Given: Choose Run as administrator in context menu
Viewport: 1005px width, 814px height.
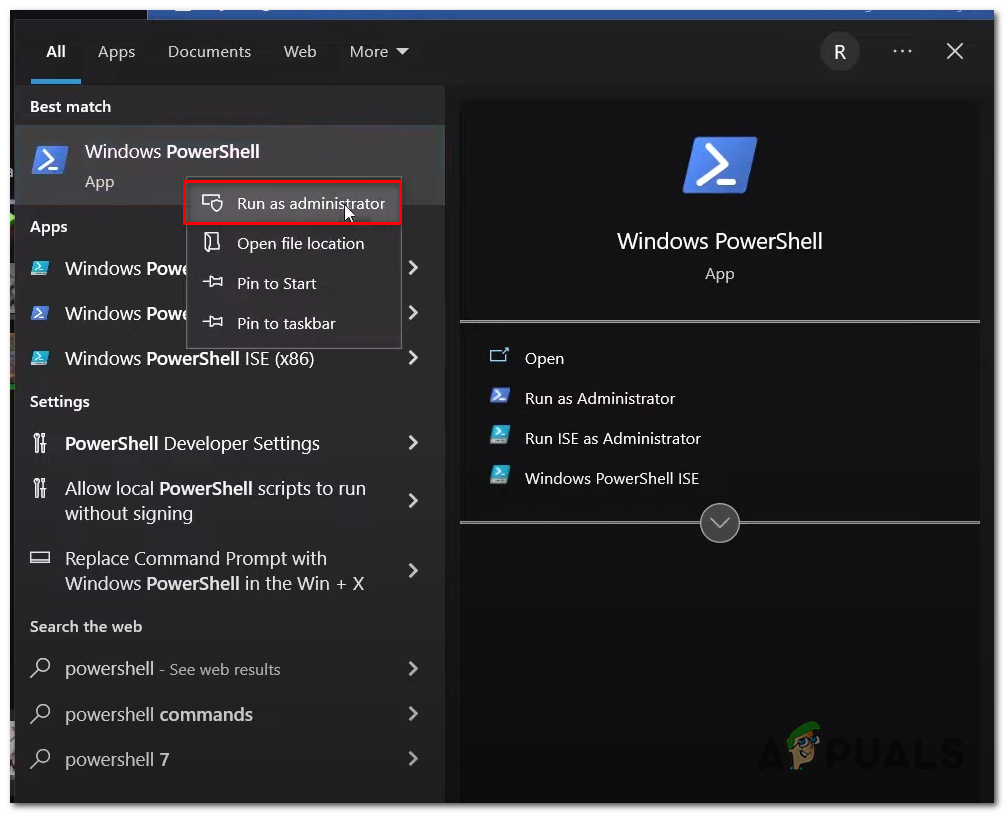Looking at the screenshot, I should [293, 203].
